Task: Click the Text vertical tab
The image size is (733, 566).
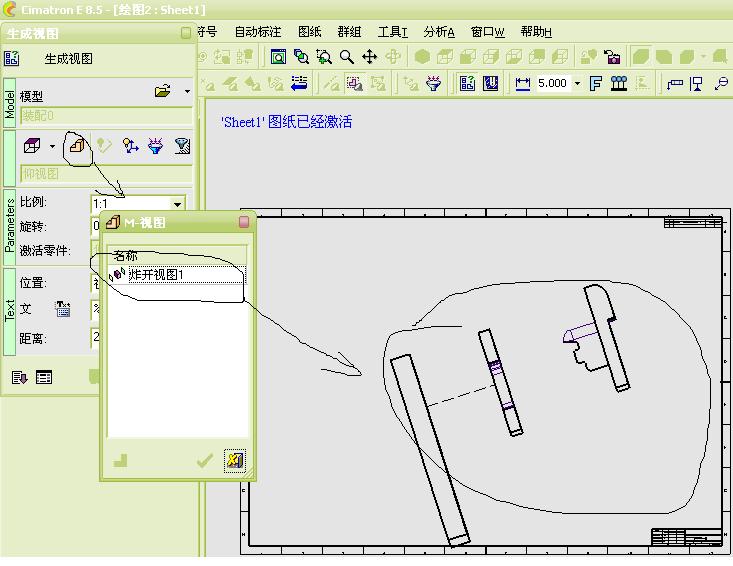Action: [x=9, y=311]
